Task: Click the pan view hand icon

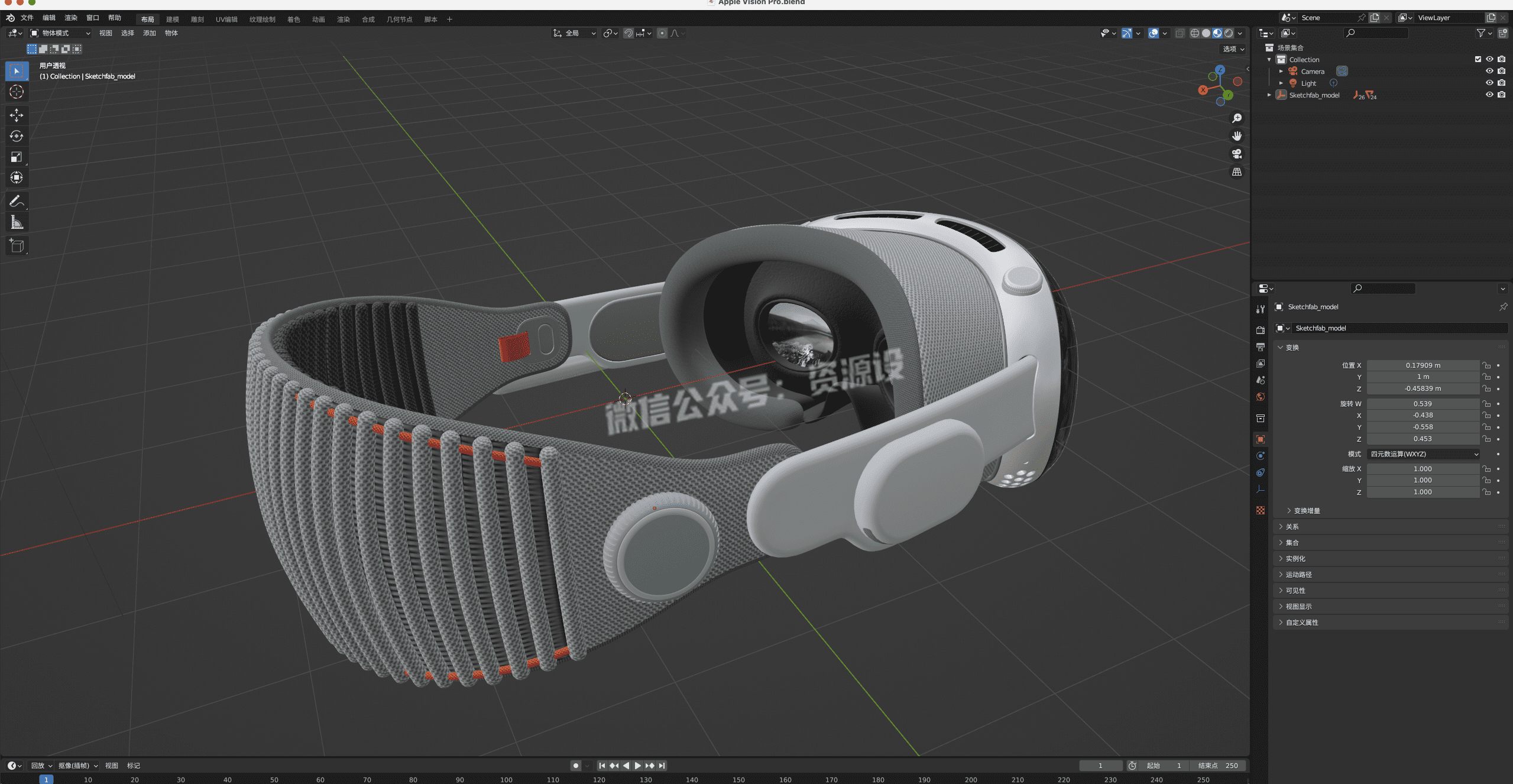Action: (x=1237, y=136)
